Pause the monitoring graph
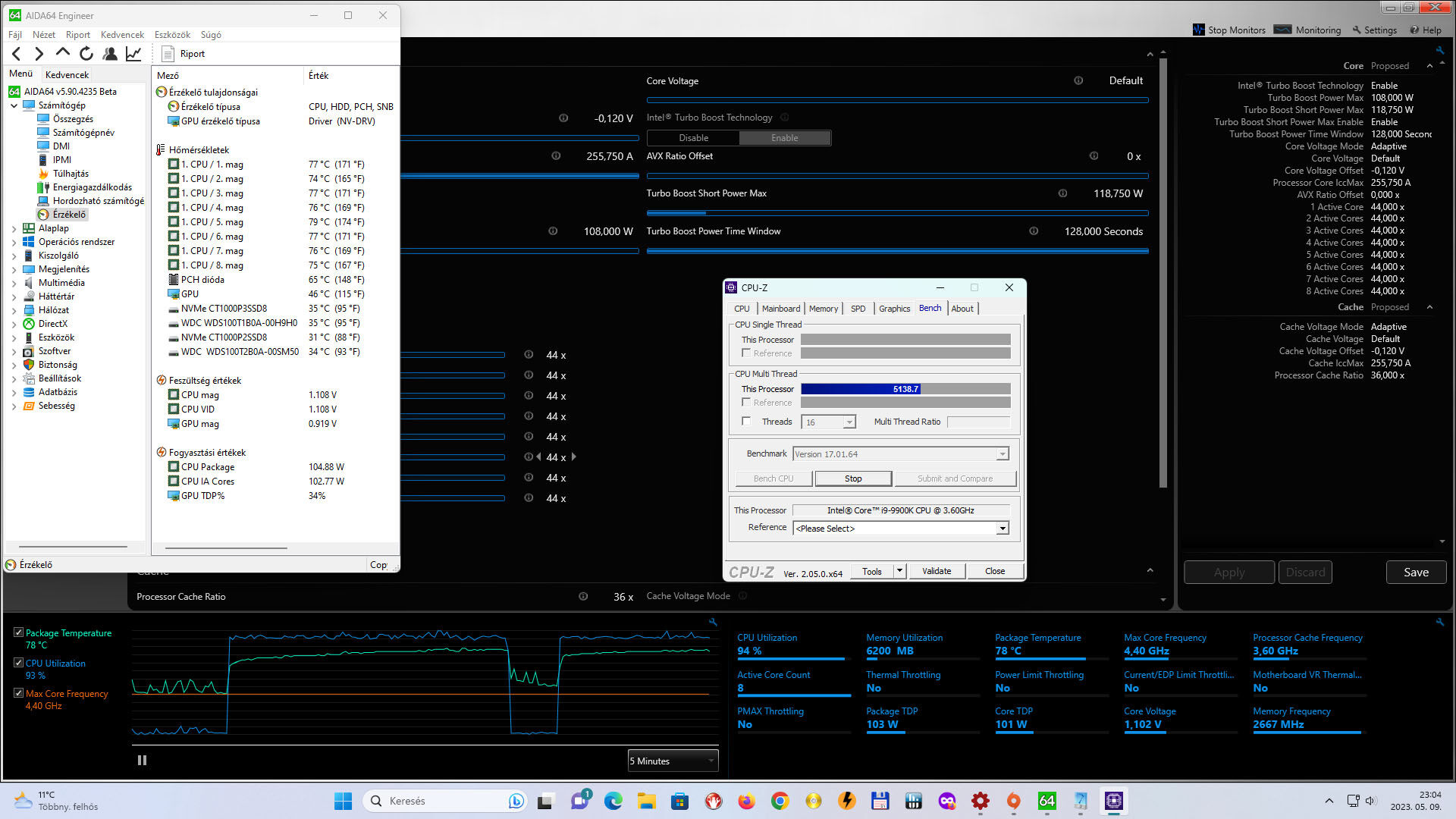Viewport: 1456px width, 819px height. (x=142, y=761)
